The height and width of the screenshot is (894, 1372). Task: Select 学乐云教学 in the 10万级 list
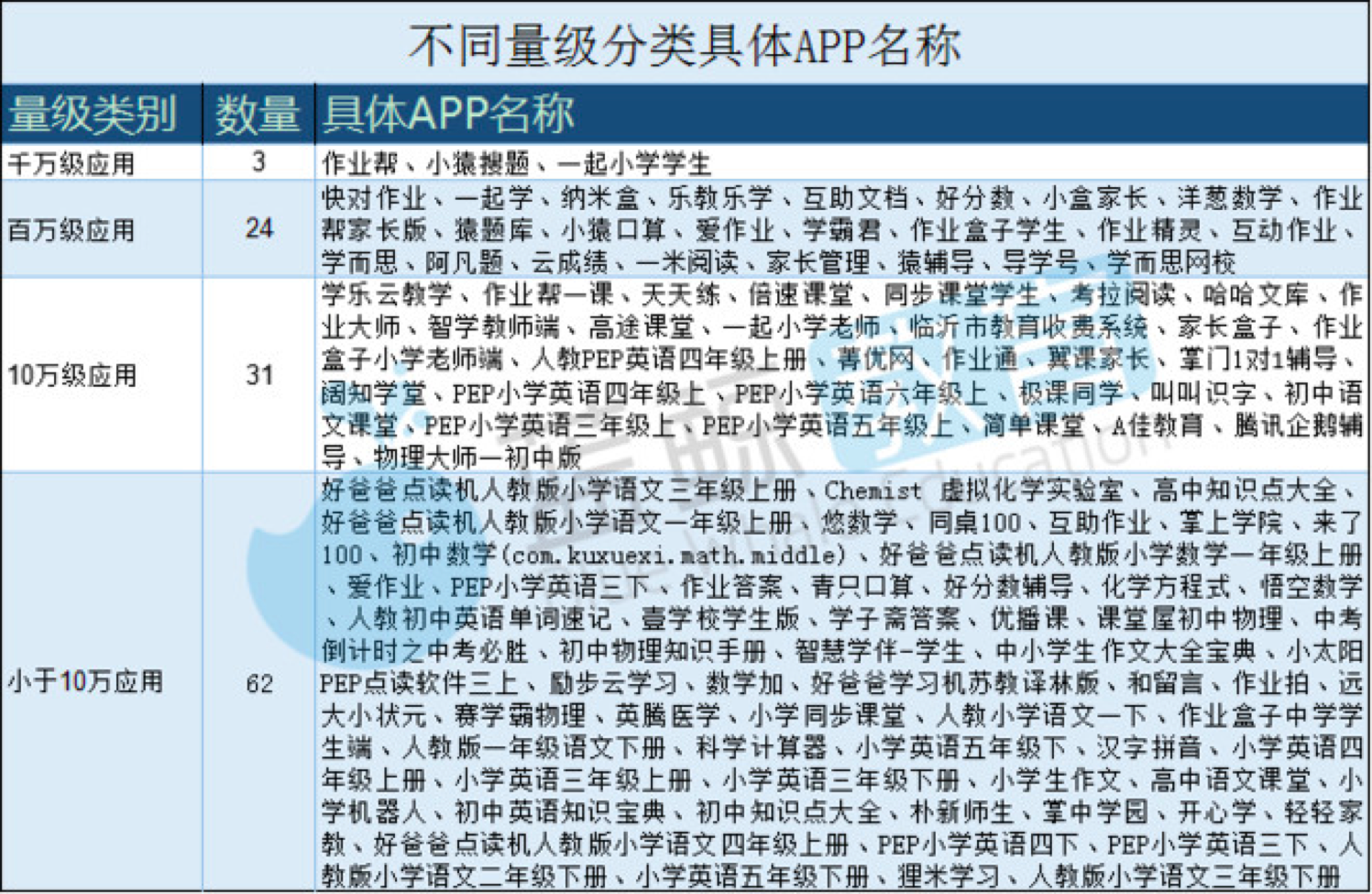coord(387,295)
